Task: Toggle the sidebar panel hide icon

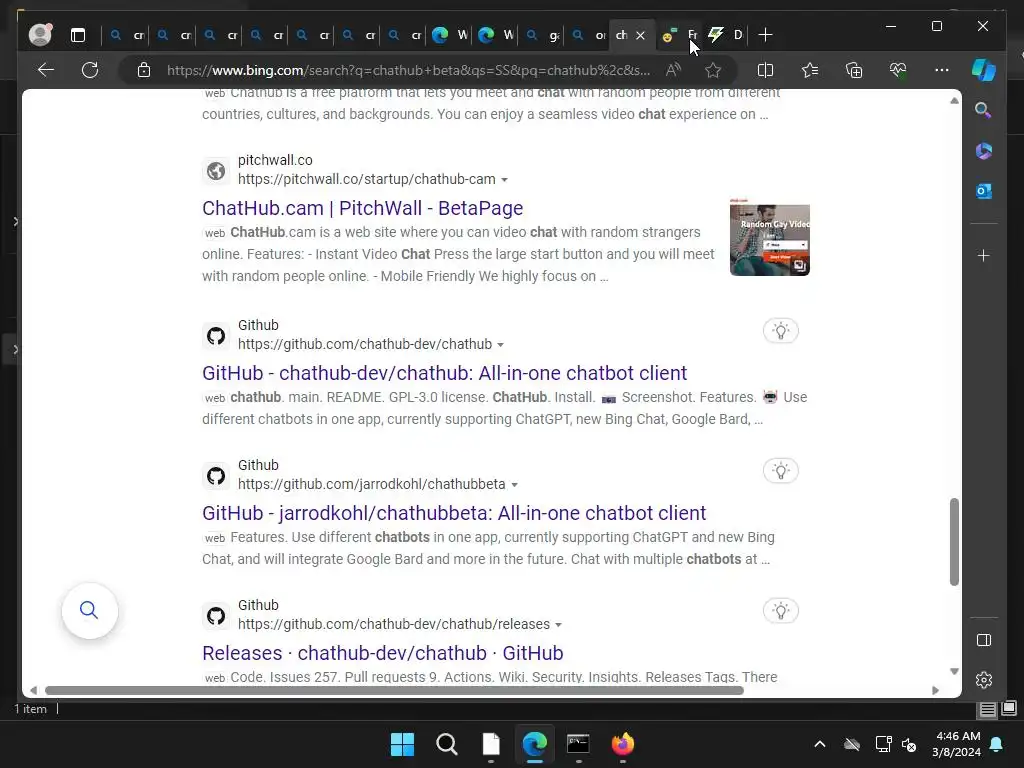Action: click(x=984, y=640)
